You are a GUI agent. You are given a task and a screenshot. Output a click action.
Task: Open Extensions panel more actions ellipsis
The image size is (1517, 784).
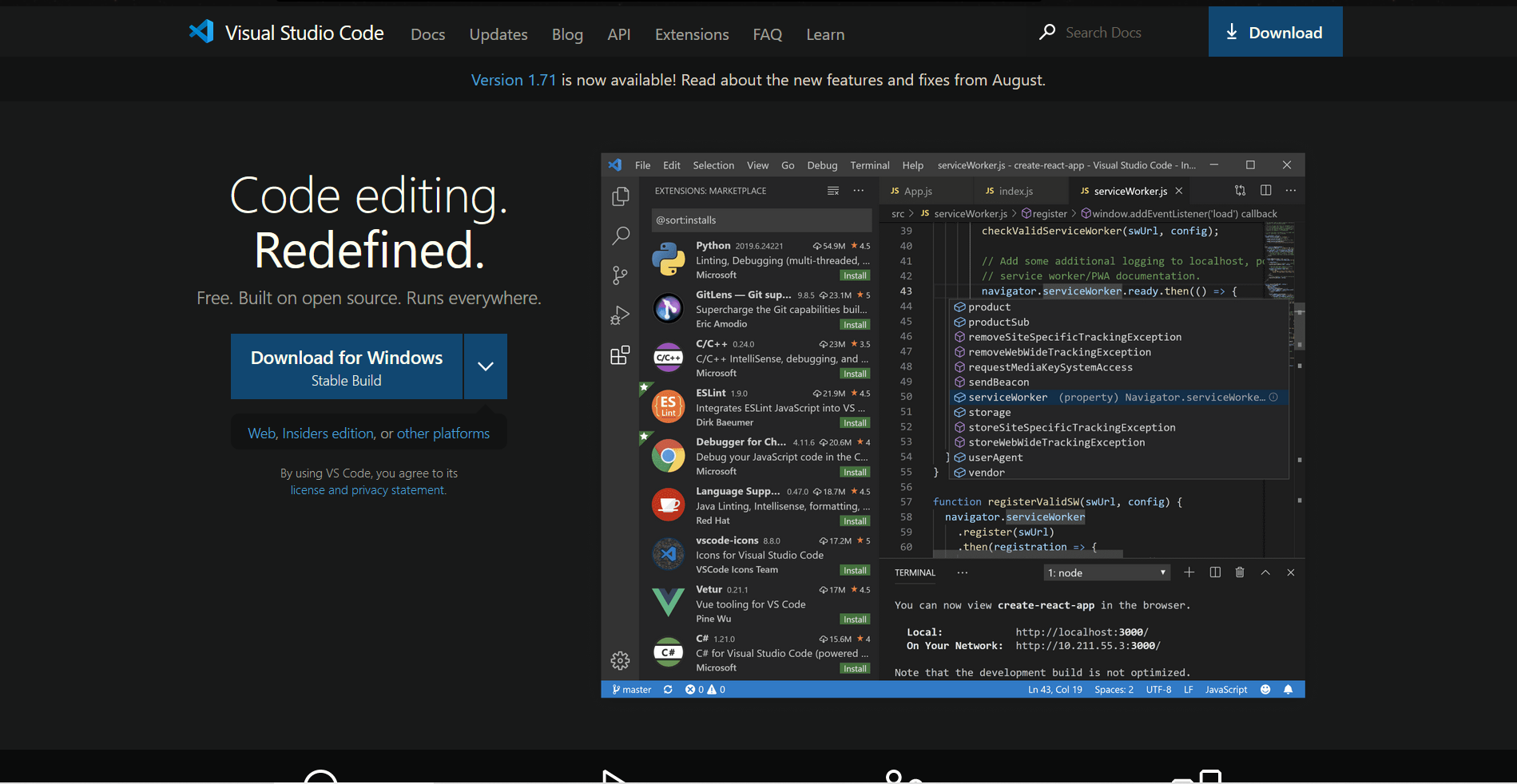(x=859, y=191)
